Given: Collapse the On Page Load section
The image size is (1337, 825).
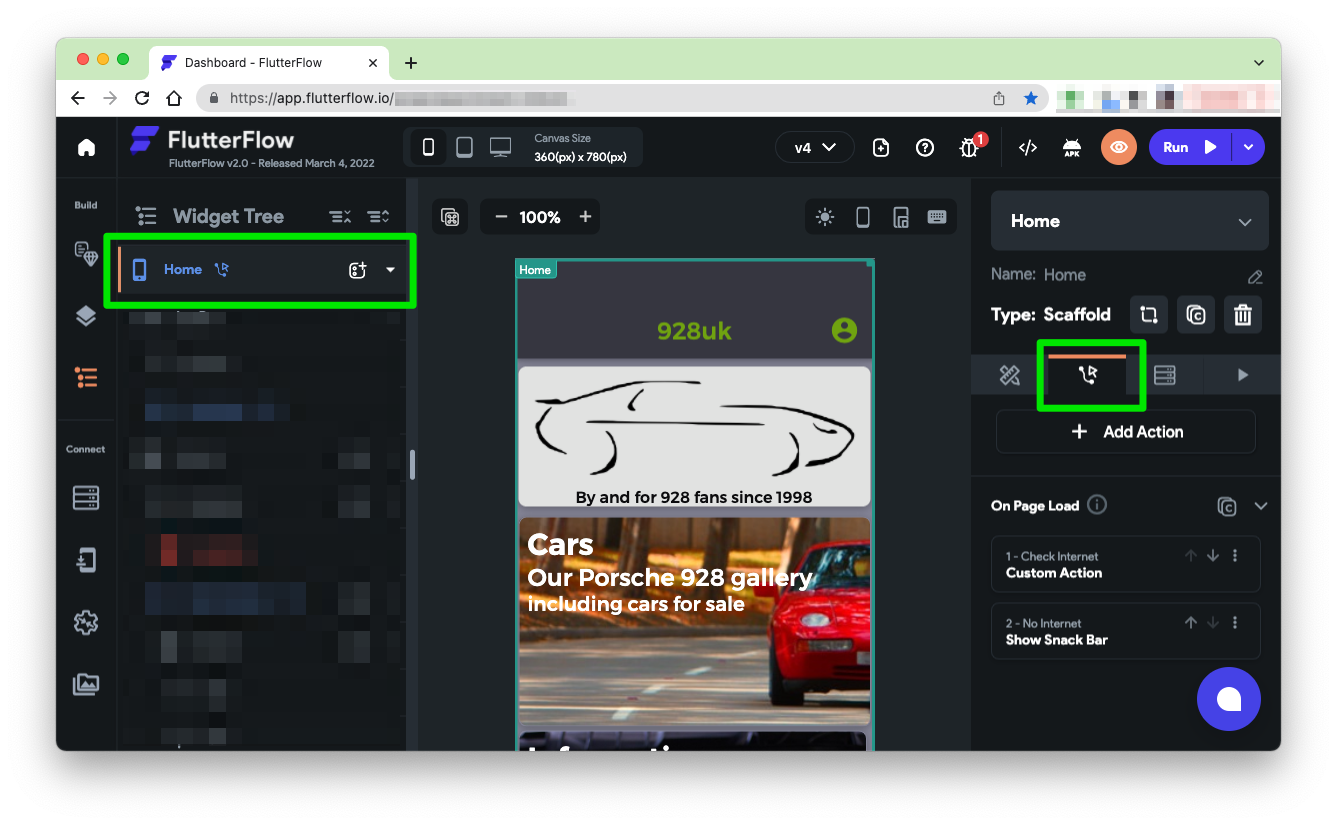Looking at the screenshot, I should click(x=1260, y=506).
